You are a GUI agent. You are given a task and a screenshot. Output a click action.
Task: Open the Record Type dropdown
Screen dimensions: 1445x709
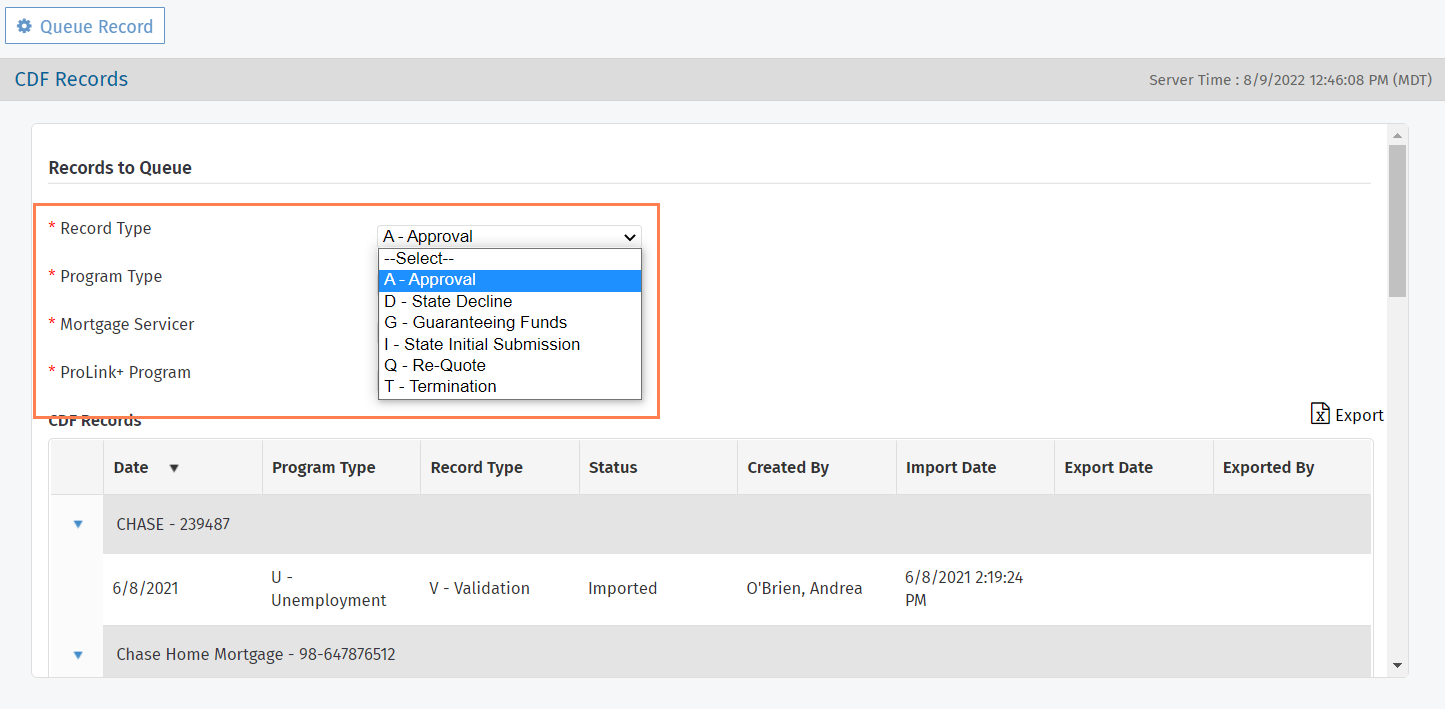click(509, 237)
